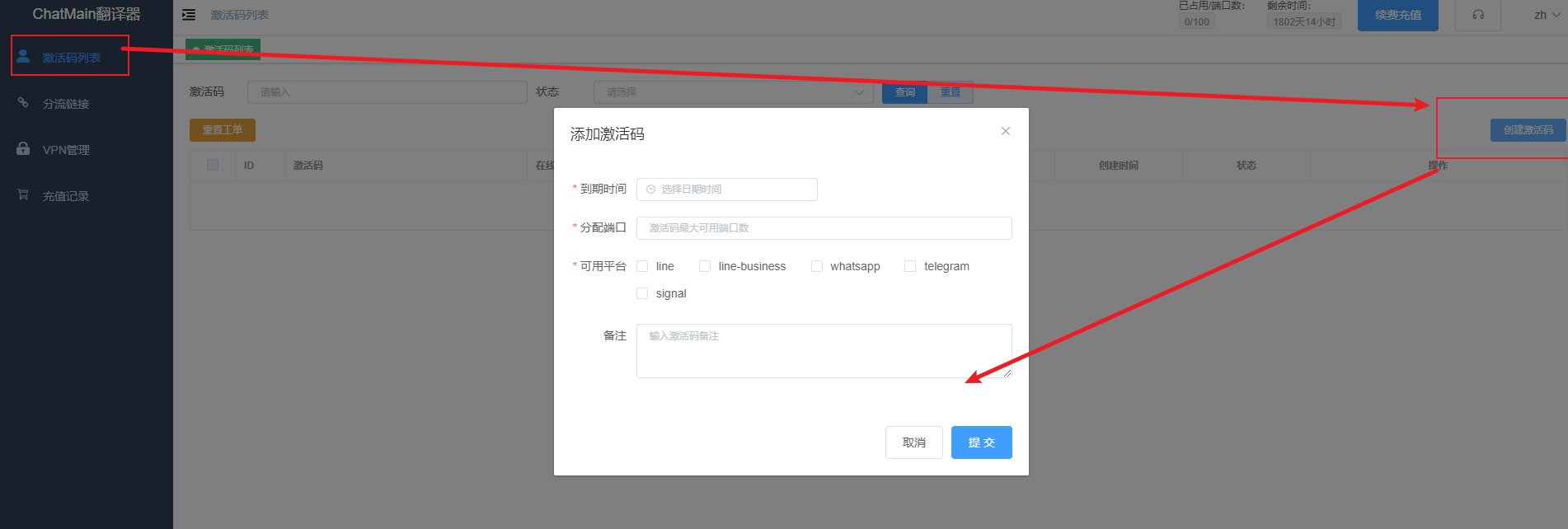Open the 状态 请选择 dropdown
The height and width of the screenshot is (529, 1568).
click(733, 92)
